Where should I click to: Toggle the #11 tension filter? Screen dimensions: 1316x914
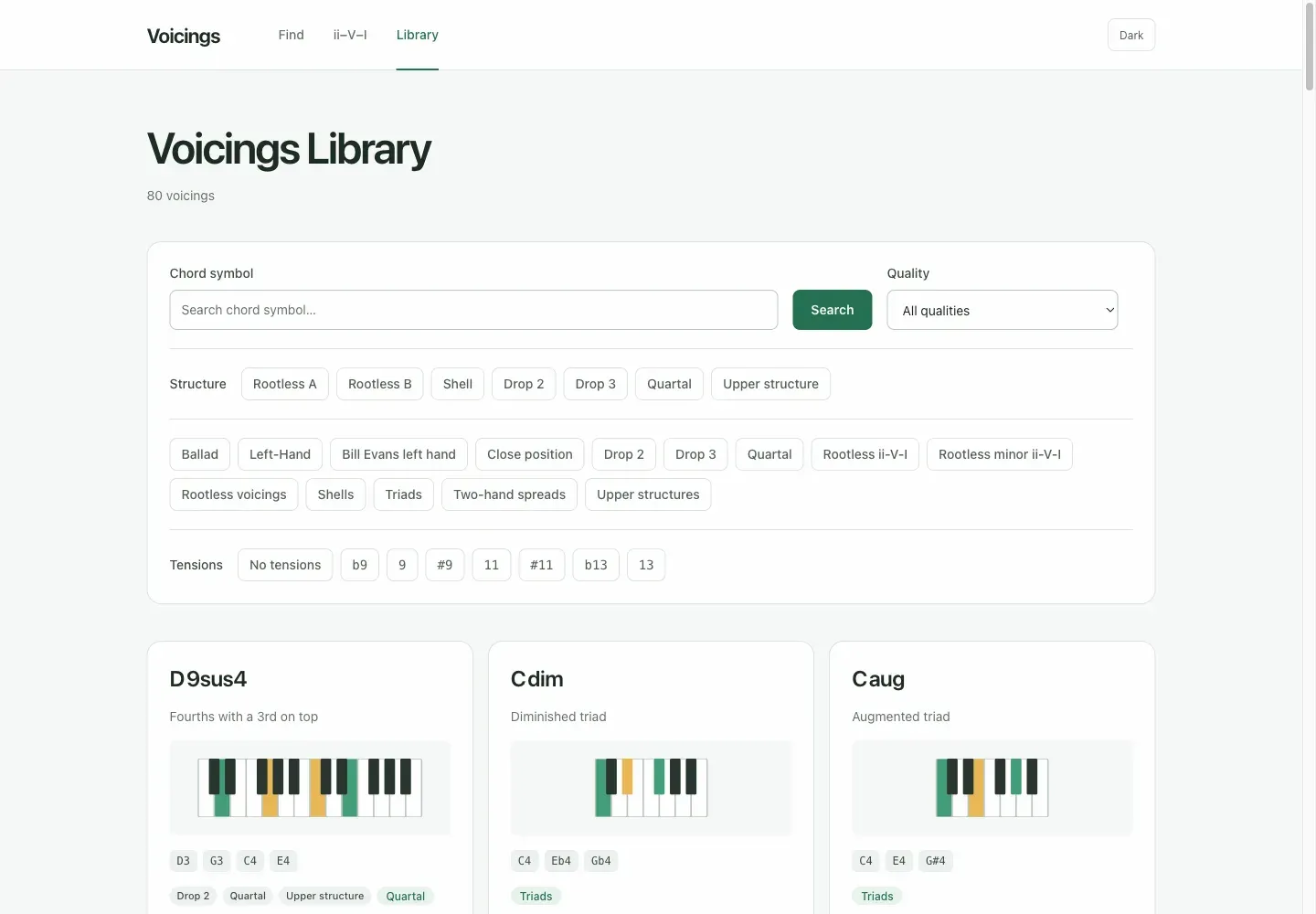point(542,565)
